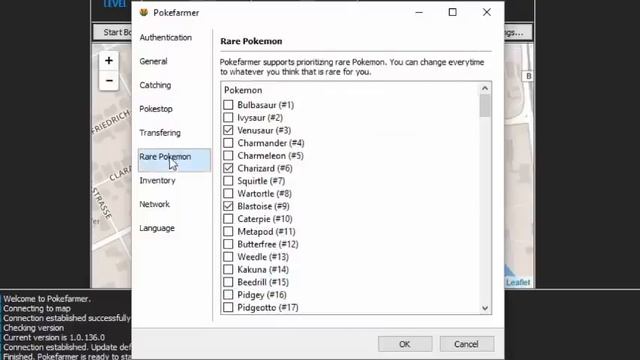Click the Settings button in main window

[518, 32]
